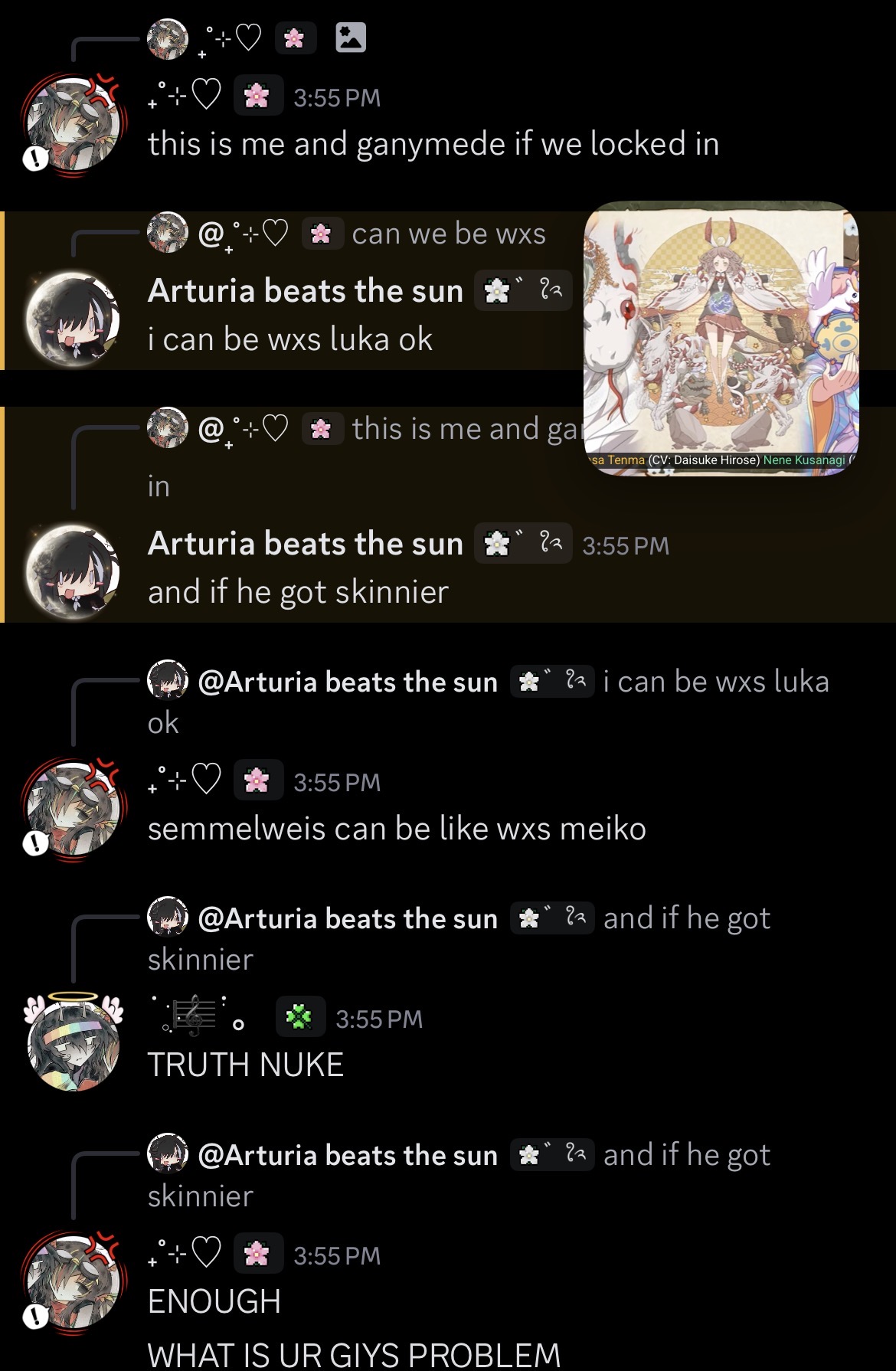Tap the pink flower badge beside 3:55 PM at top

tap(257, 96)
